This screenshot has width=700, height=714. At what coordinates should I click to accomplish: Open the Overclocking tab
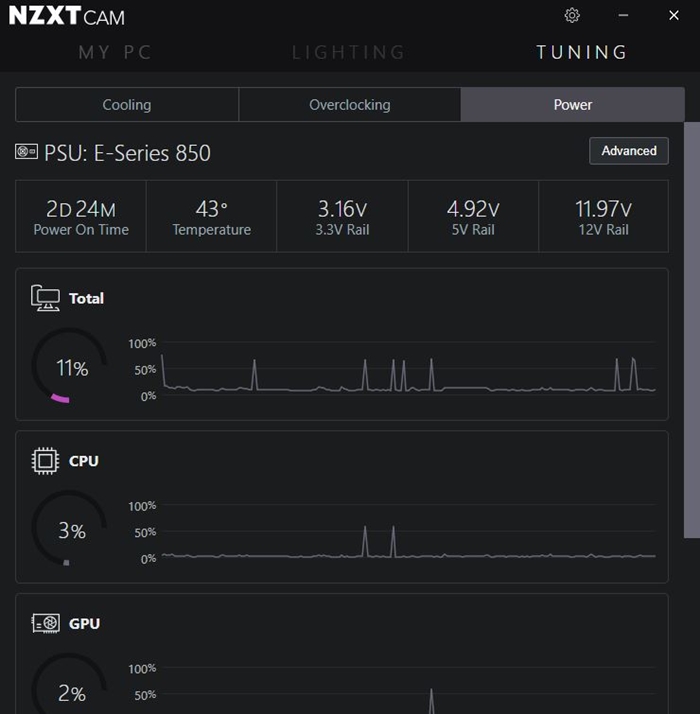(x=350, y=105)
